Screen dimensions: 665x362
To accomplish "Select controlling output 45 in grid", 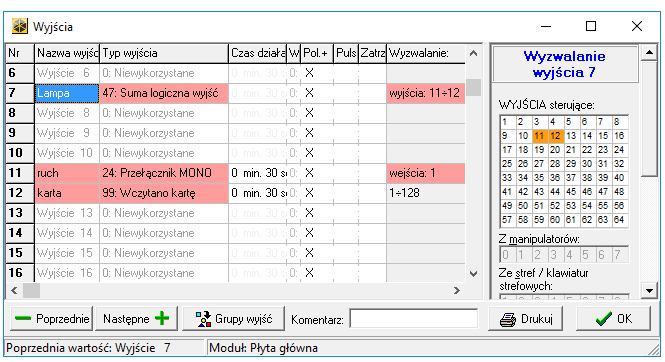I will tap(571, 192).
